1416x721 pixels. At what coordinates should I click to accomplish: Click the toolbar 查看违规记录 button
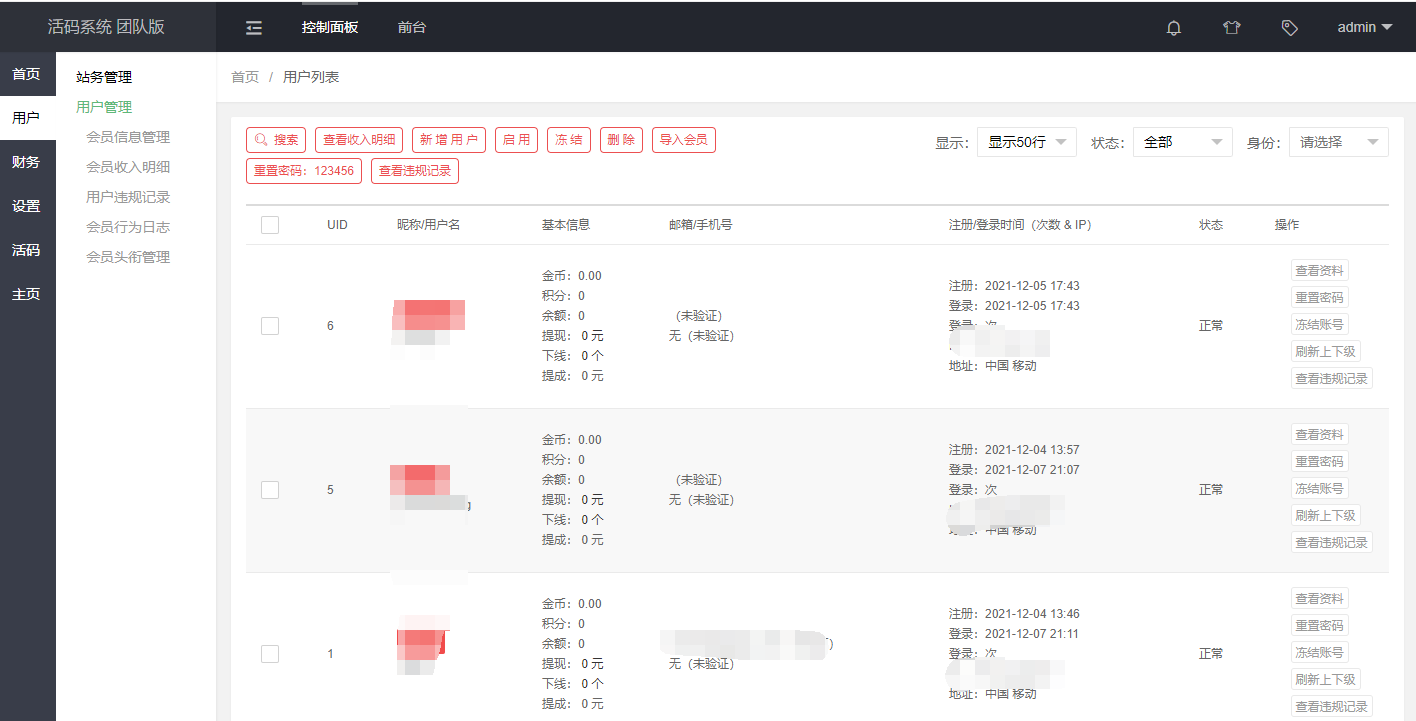click(415, 171)
